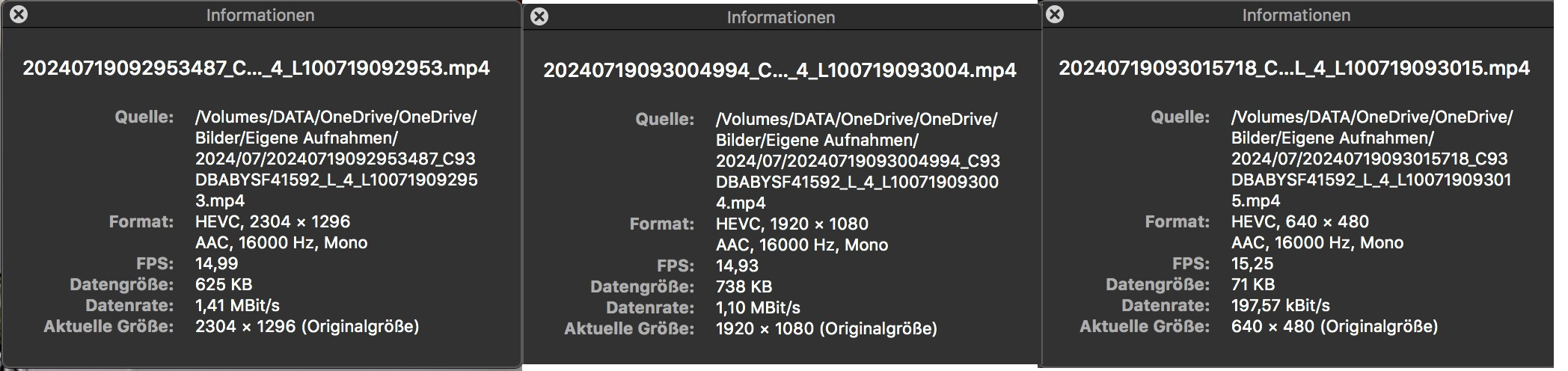Click the title bar of the rightmost Informationen window
This screenshot has height=371, width=1568.
pyautogui.click(x=1296, y=15)
